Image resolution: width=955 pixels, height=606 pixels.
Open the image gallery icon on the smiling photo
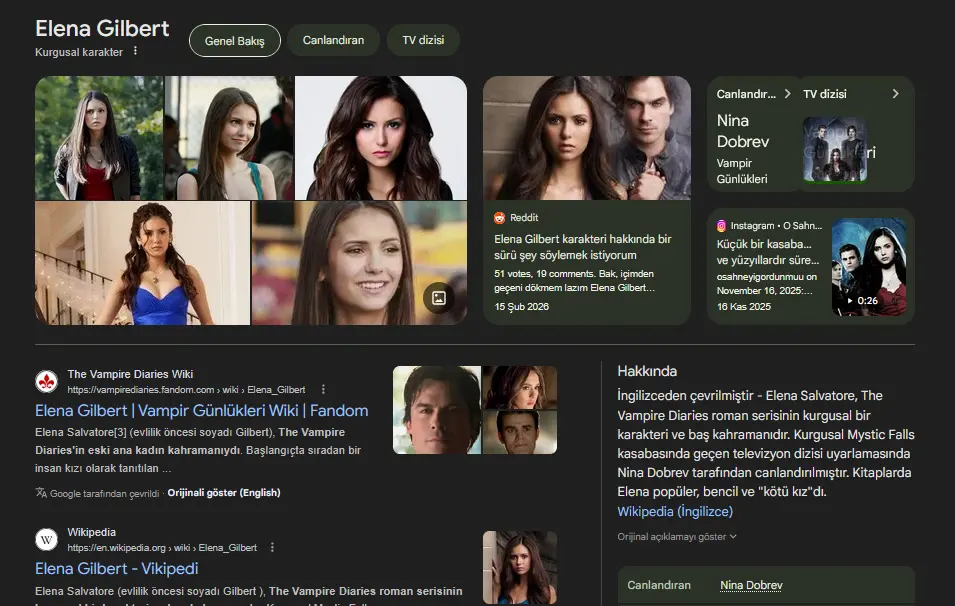pos(439,298)
